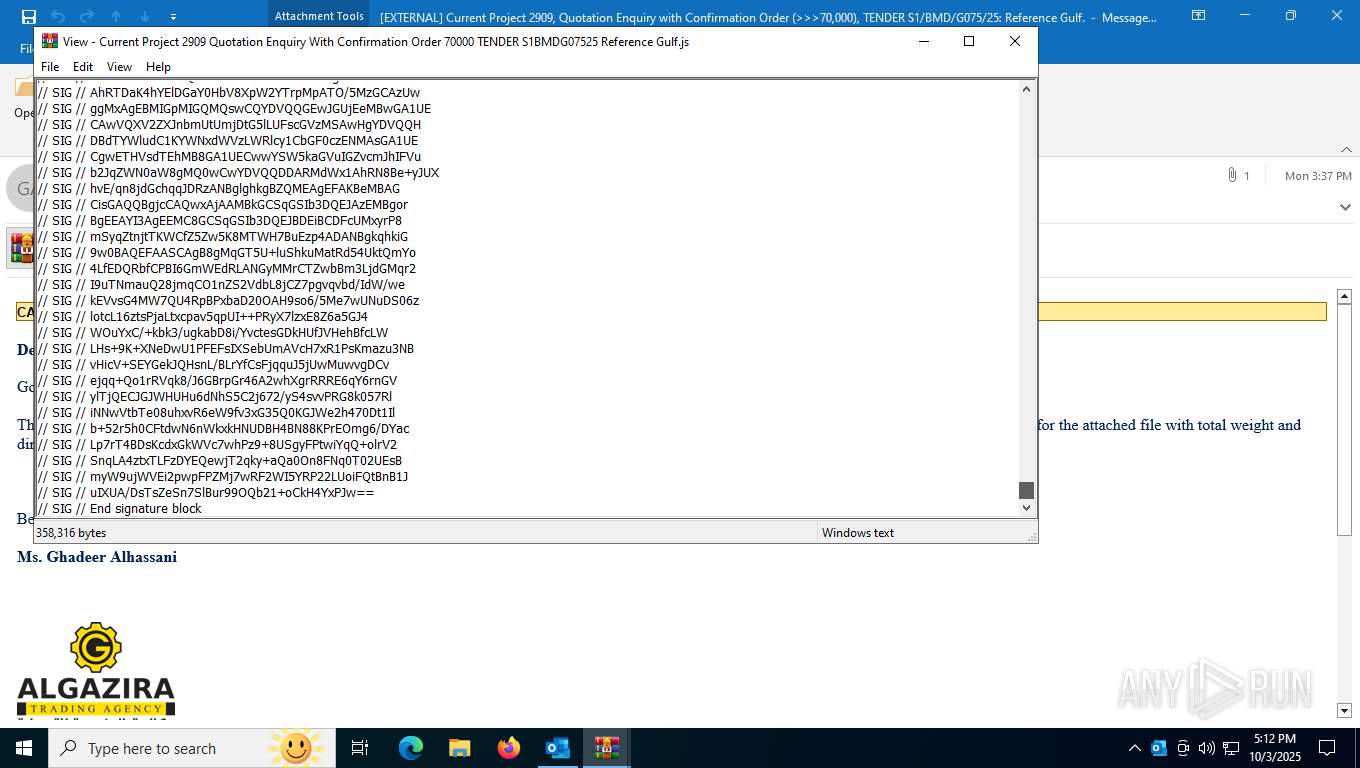Launch Microsoft Edge from the taskbar

pyautogui.click(x=411, y=748)
